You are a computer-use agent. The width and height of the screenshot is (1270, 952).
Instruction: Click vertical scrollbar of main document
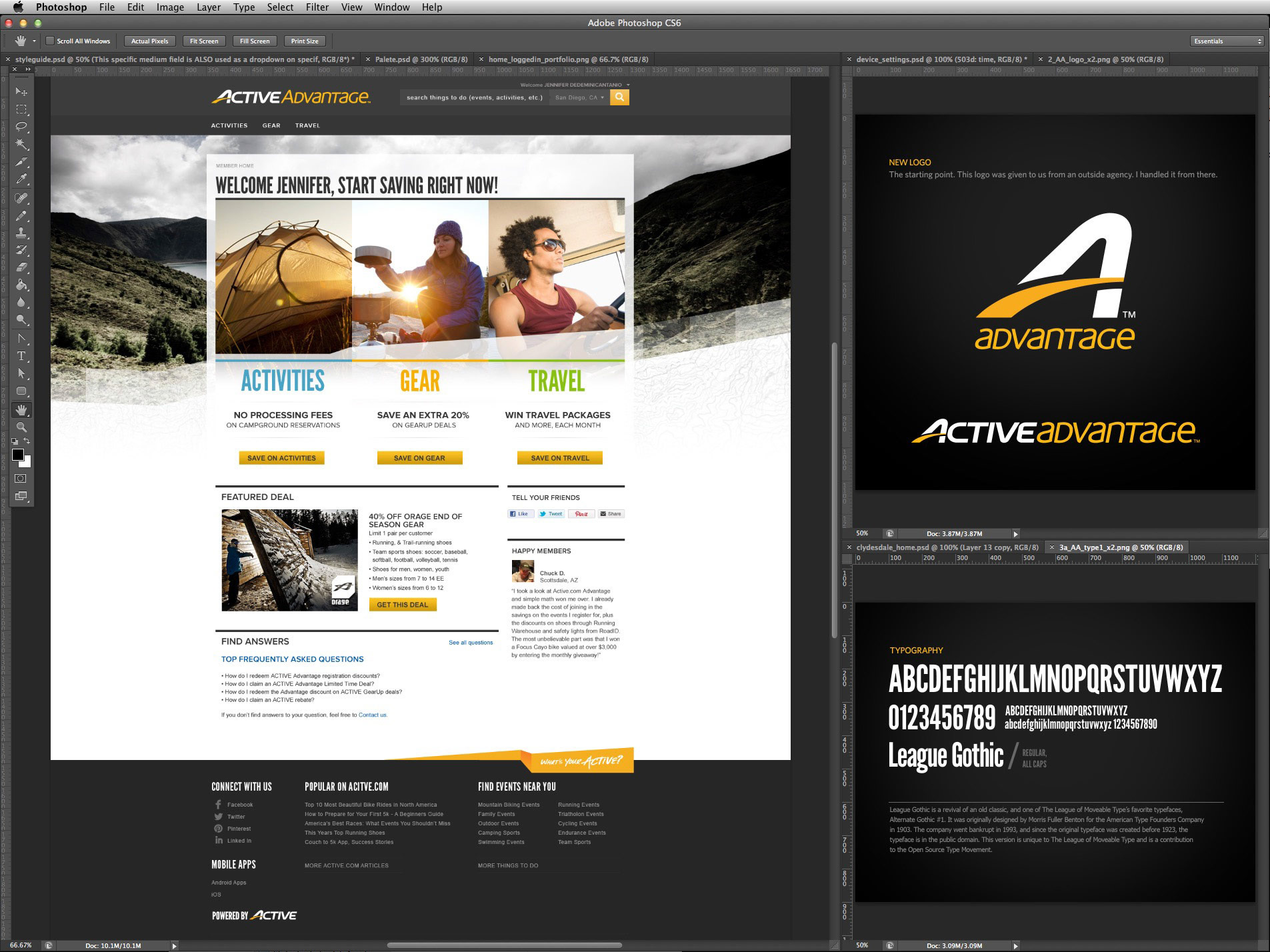(833, 490)
